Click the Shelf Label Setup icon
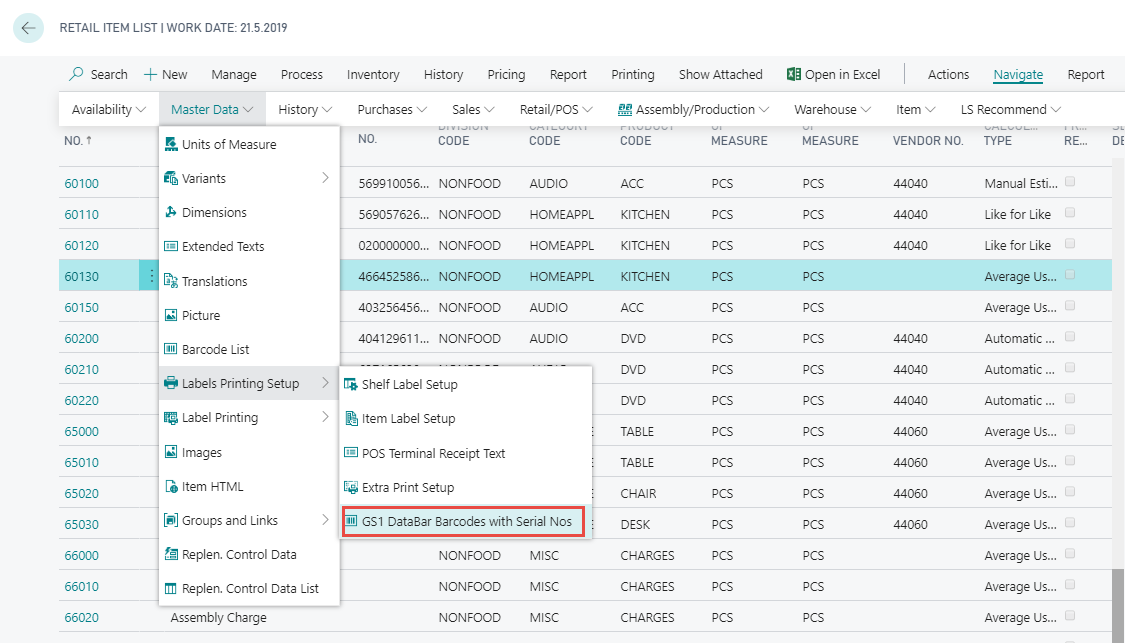Viewport: 1125px width, 643px height. (350, 385)
